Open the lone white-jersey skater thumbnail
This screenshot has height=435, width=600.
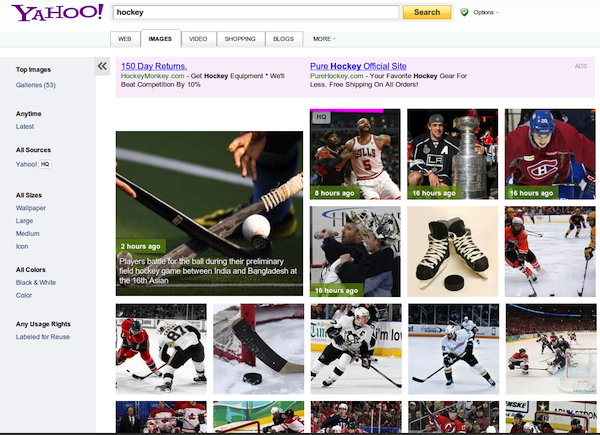453,349
